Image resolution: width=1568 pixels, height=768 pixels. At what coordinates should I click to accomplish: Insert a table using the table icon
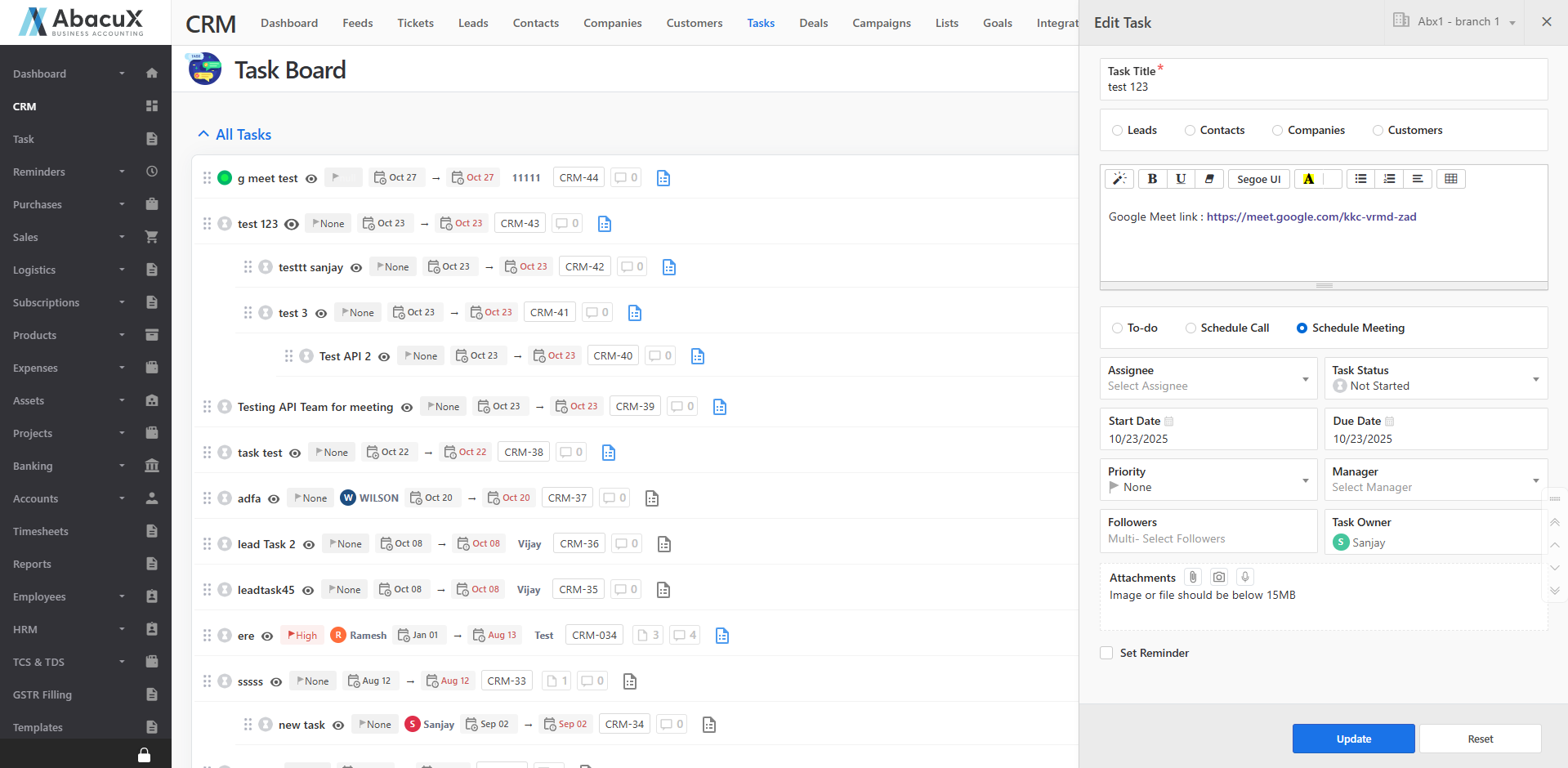(1450, 179)
